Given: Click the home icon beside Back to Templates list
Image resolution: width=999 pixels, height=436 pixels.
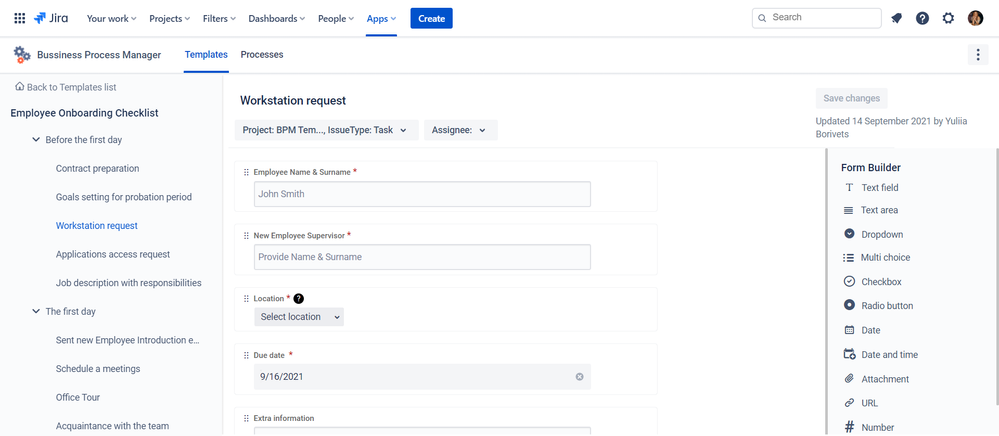Looking at the screenshot, I should click(20, 87).
